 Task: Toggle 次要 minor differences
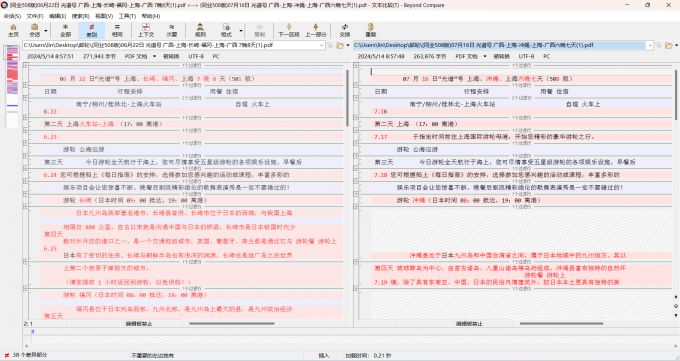[172, 30]
